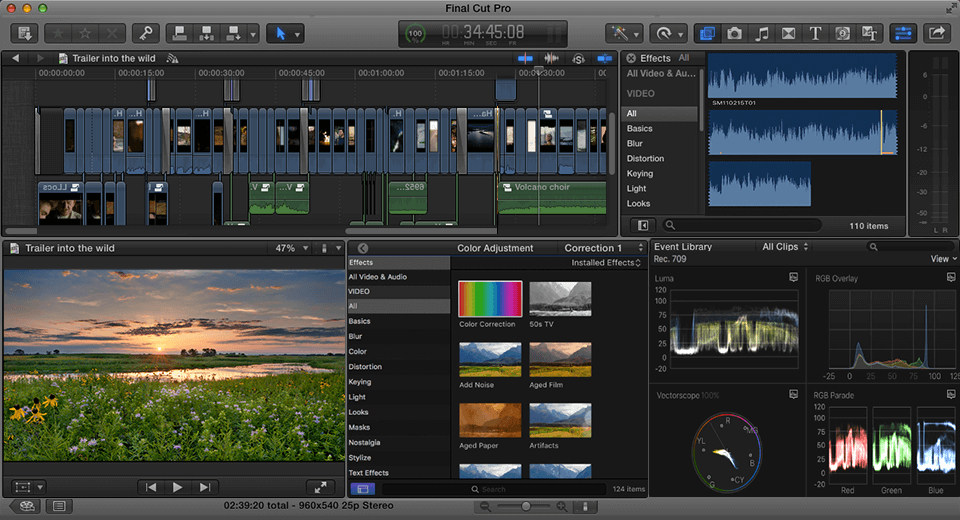Select the Aged Paper effect thumbnail
Image resolution: width=960 pixels, height=520 pixels.
[490, 420]
